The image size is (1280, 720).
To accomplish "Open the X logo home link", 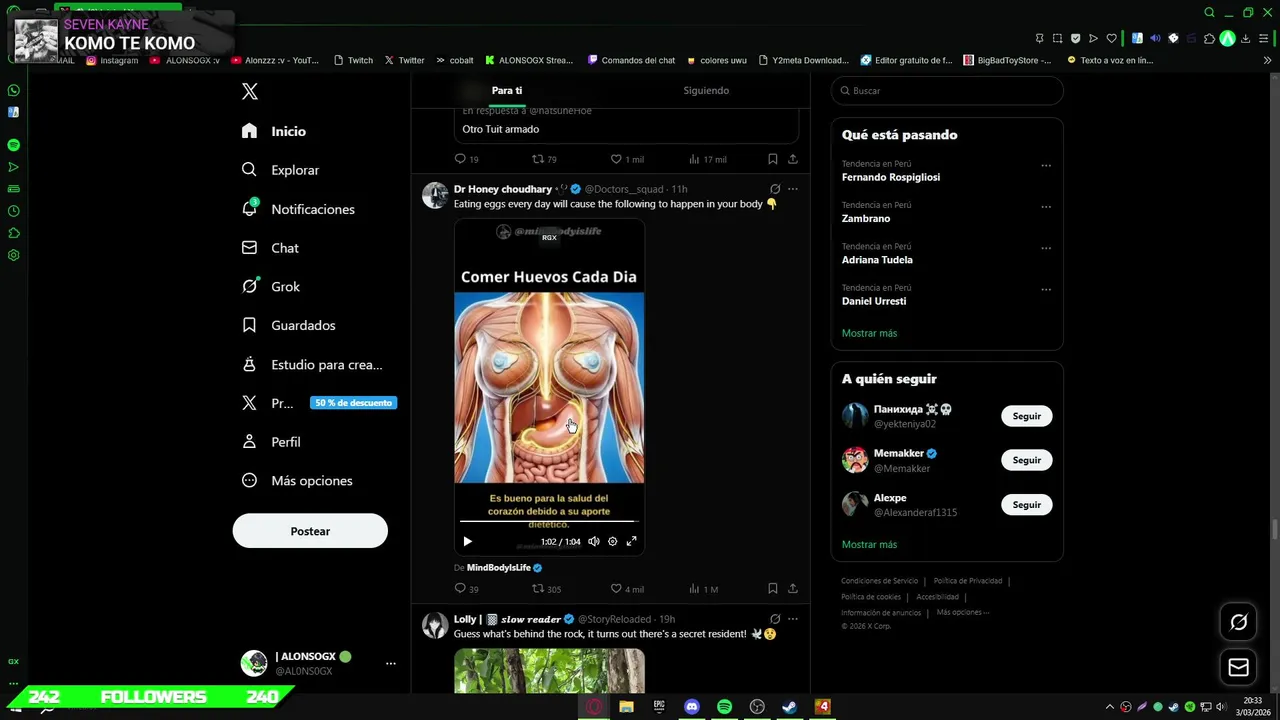I will tap(250, 91).
